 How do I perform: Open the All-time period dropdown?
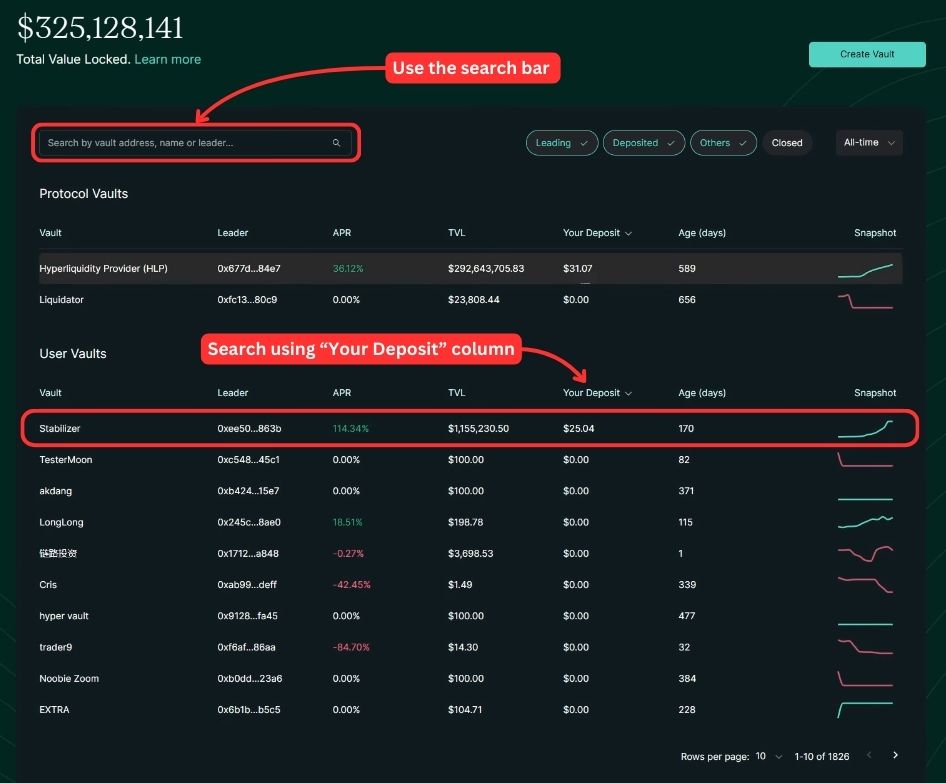tap(869, 143)
